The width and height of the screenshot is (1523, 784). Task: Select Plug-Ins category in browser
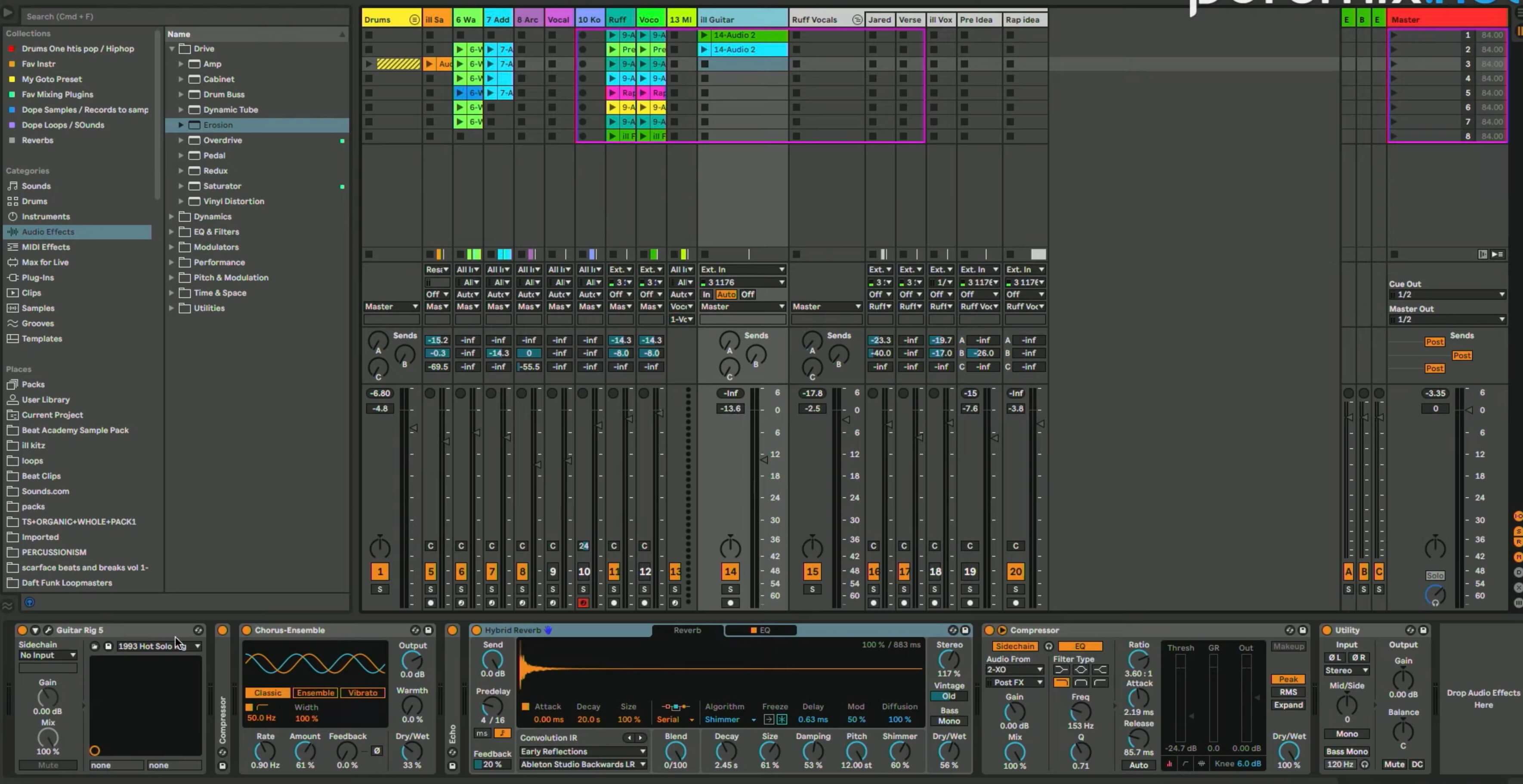coord(38,277)
